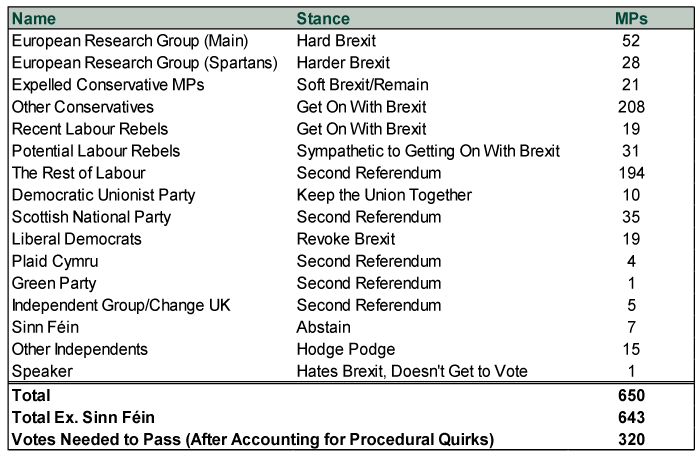This screenshot has width=700, height=456.
Task: Click the Recent Labour Rebels cell
Action: pos(90,129)
